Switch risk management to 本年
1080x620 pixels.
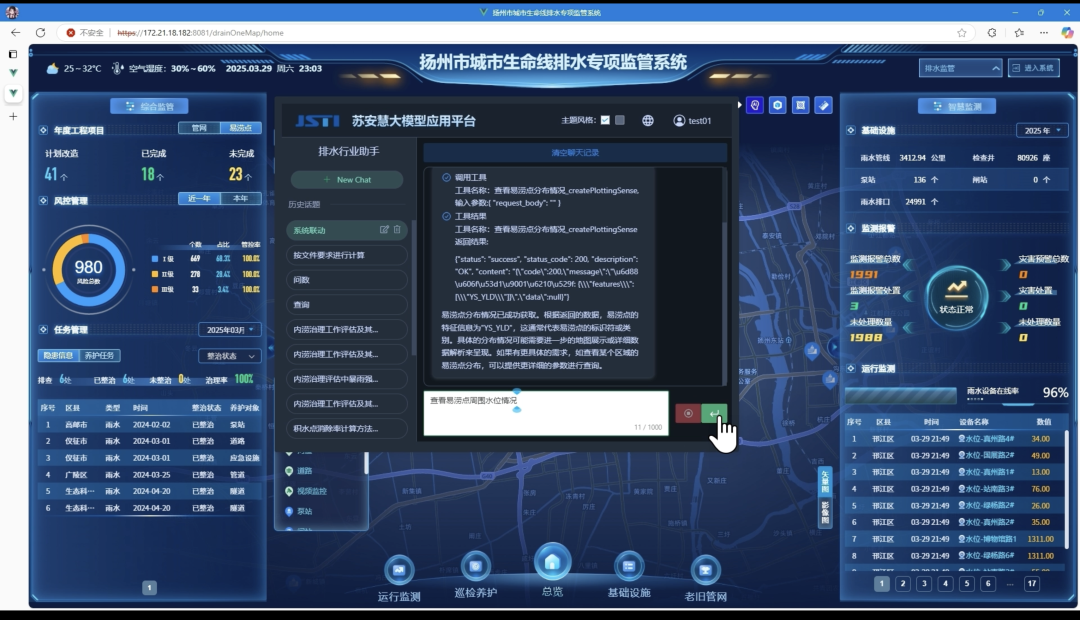241,199
